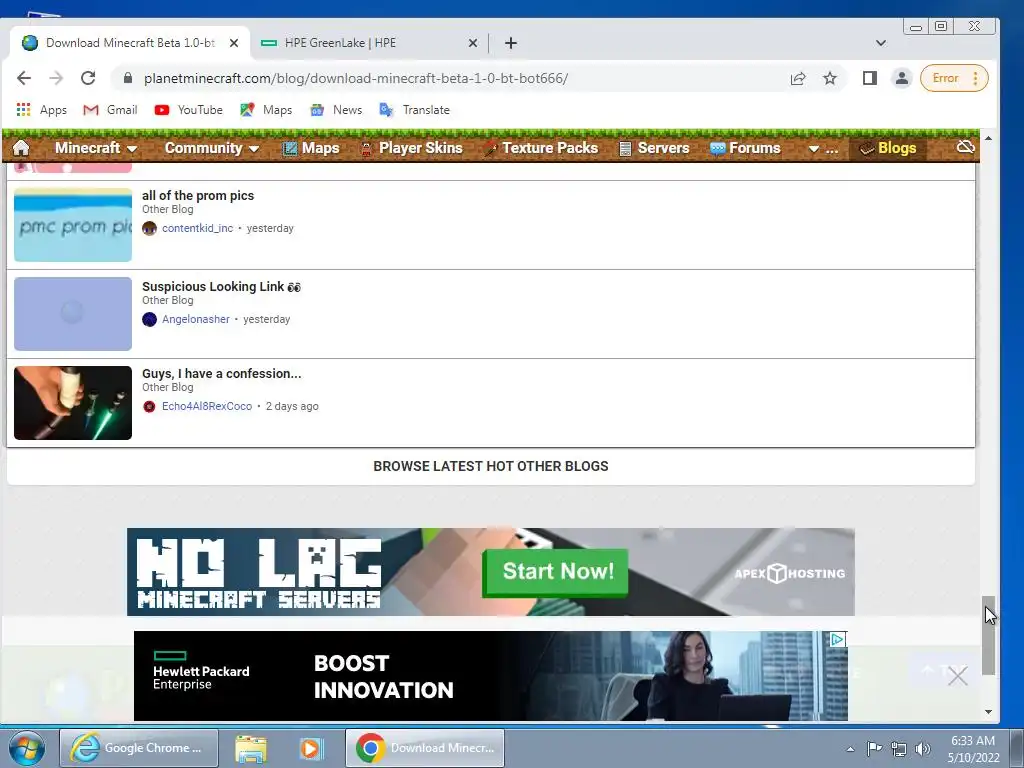
Task: Visit Angelonasher profile
Action: tap(196, 319)
